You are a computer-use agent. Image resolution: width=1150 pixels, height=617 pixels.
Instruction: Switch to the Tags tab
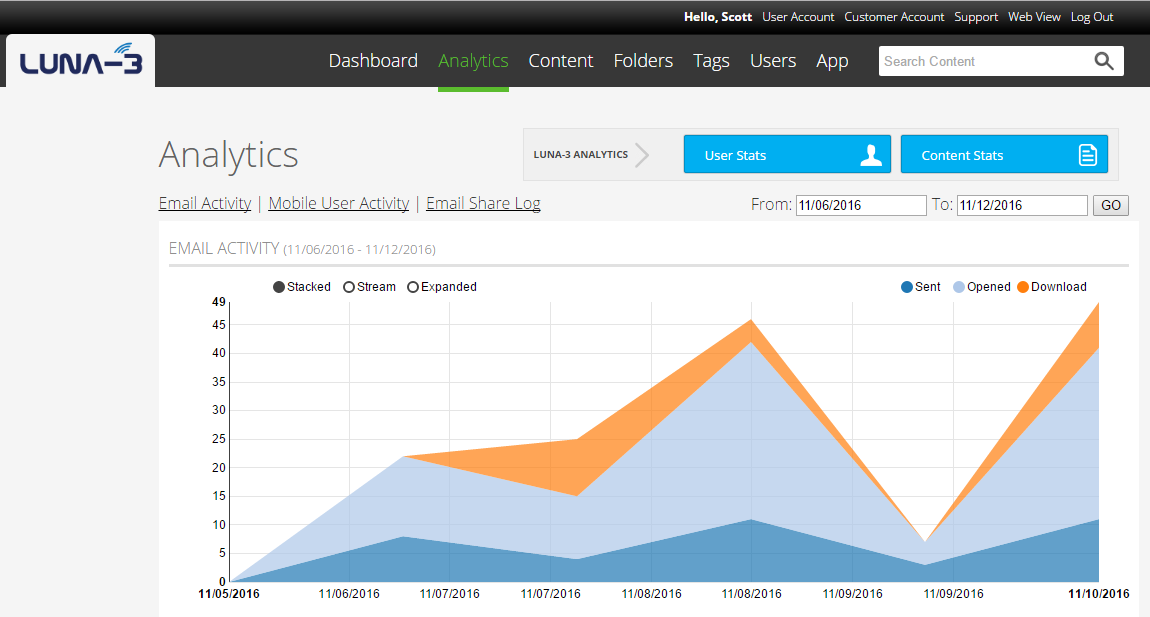[x=711, y=61]
